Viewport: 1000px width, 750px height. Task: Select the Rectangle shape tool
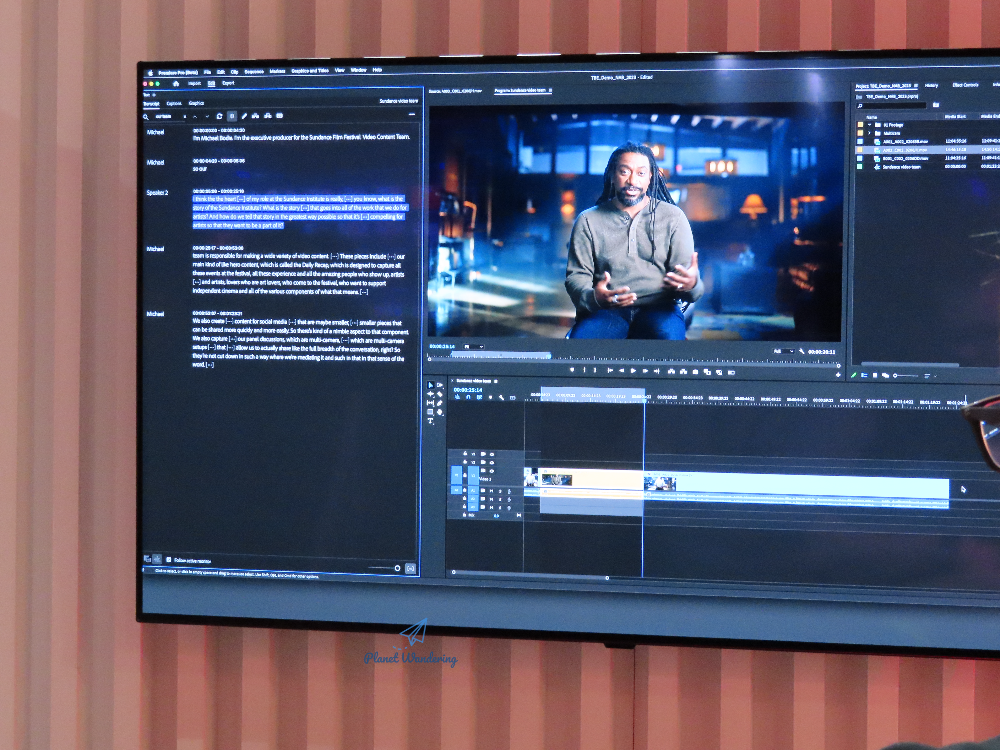pos(430,412)
